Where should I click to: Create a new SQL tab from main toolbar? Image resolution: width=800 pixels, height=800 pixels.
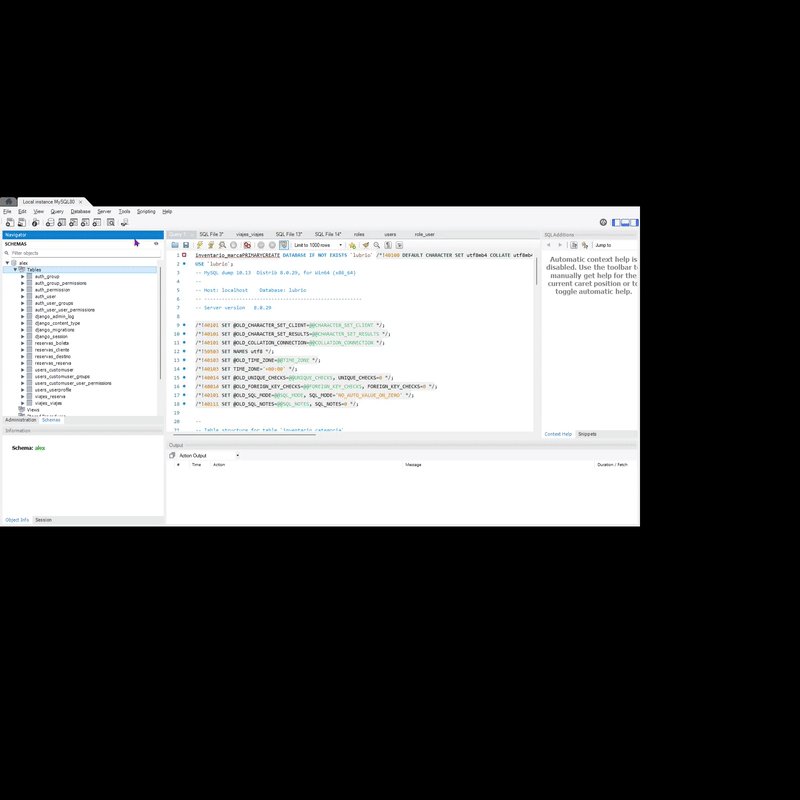10,222
